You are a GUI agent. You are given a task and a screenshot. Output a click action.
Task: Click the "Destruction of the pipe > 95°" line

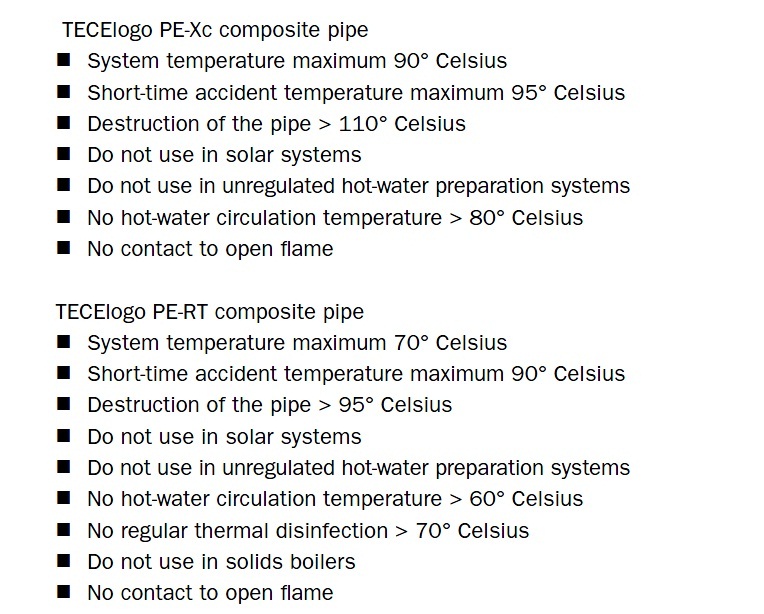point(269,405)
